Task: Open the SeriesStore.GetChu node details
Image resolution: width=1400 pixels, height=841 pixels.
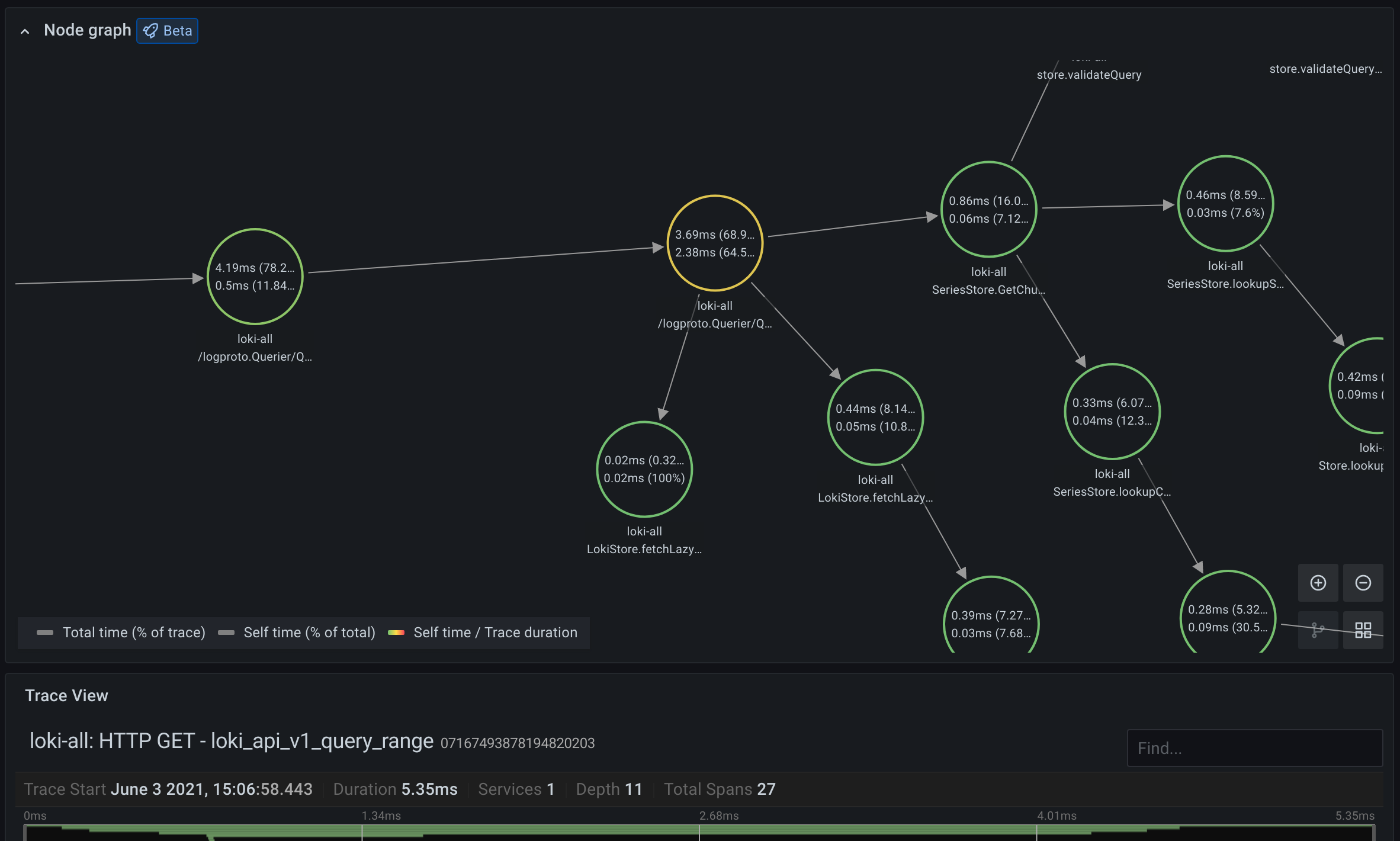Action: [x=988, y=208]
